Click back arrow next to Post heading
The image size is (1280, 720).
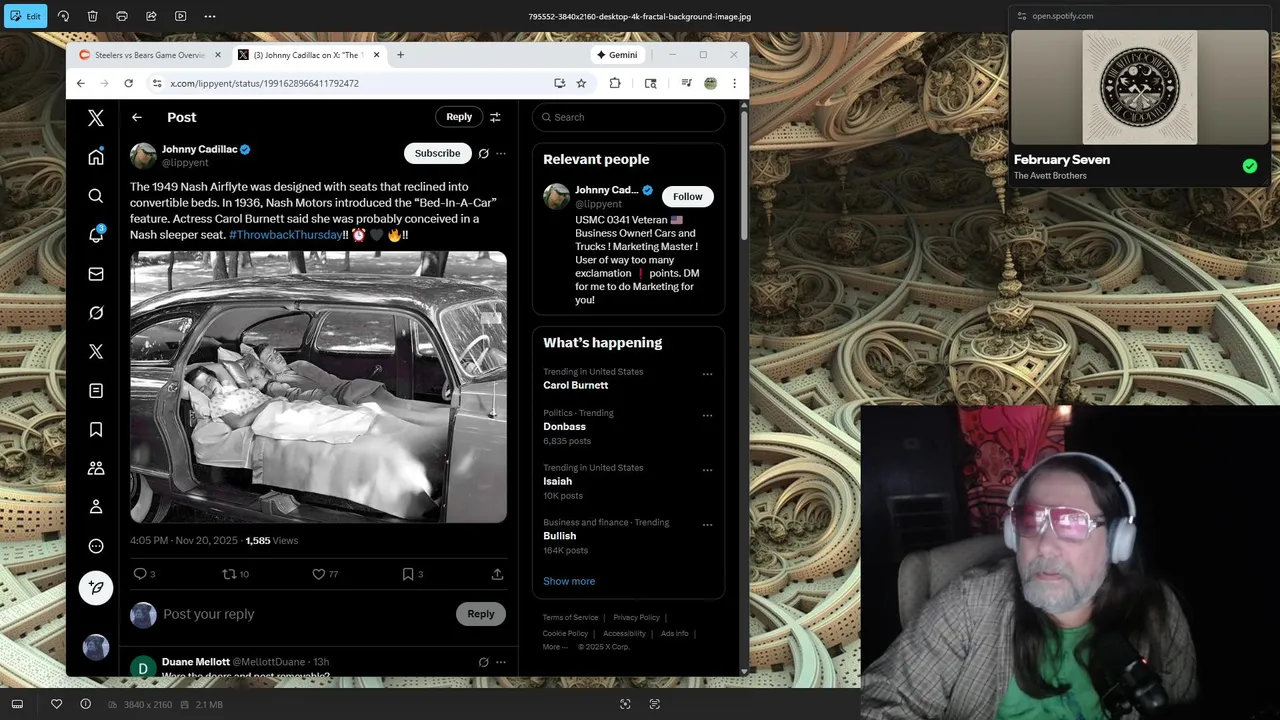[137, 117]
